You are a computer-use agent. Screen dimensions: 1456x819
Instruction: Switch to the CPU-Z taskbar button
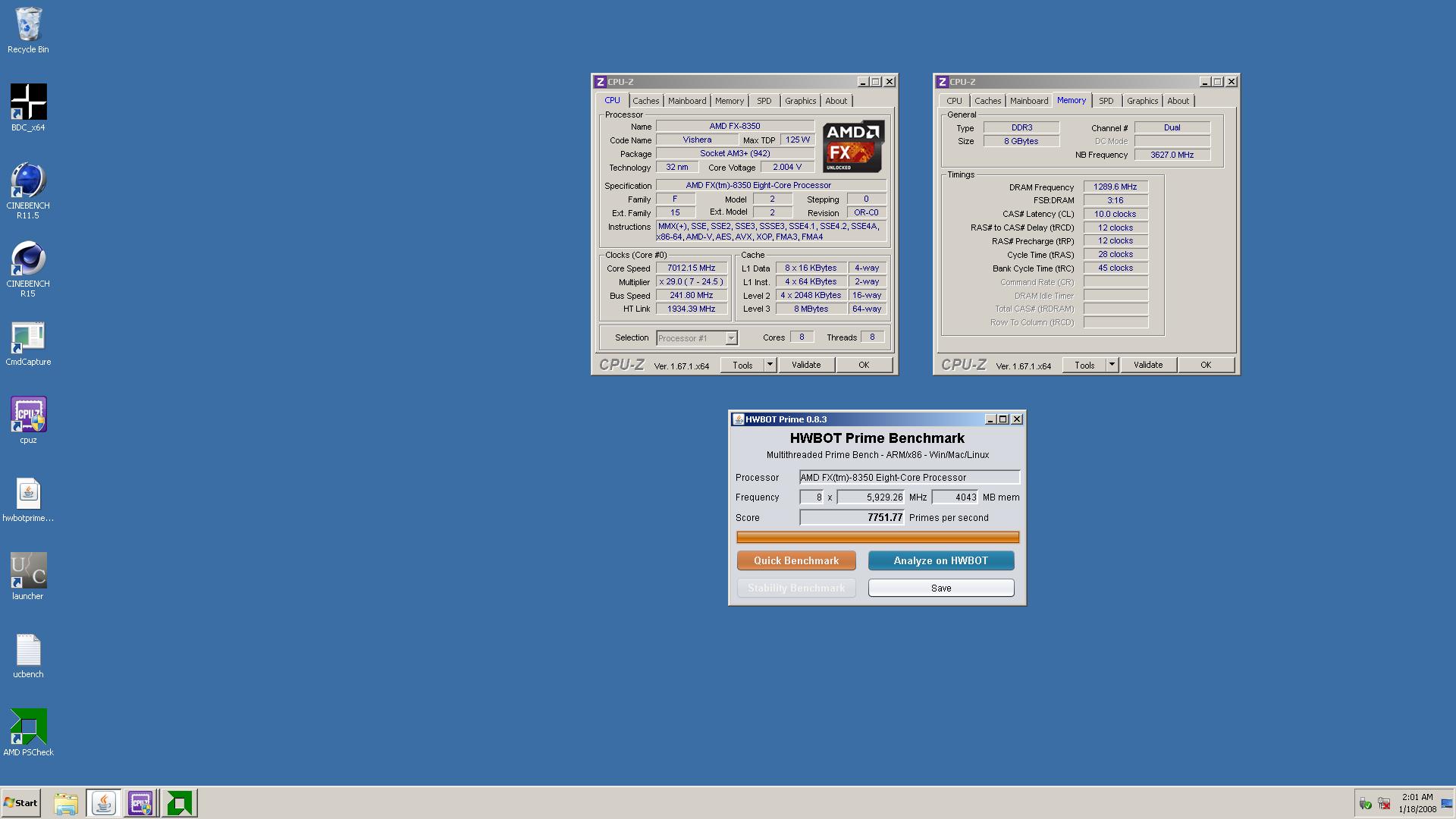point(141,803)
